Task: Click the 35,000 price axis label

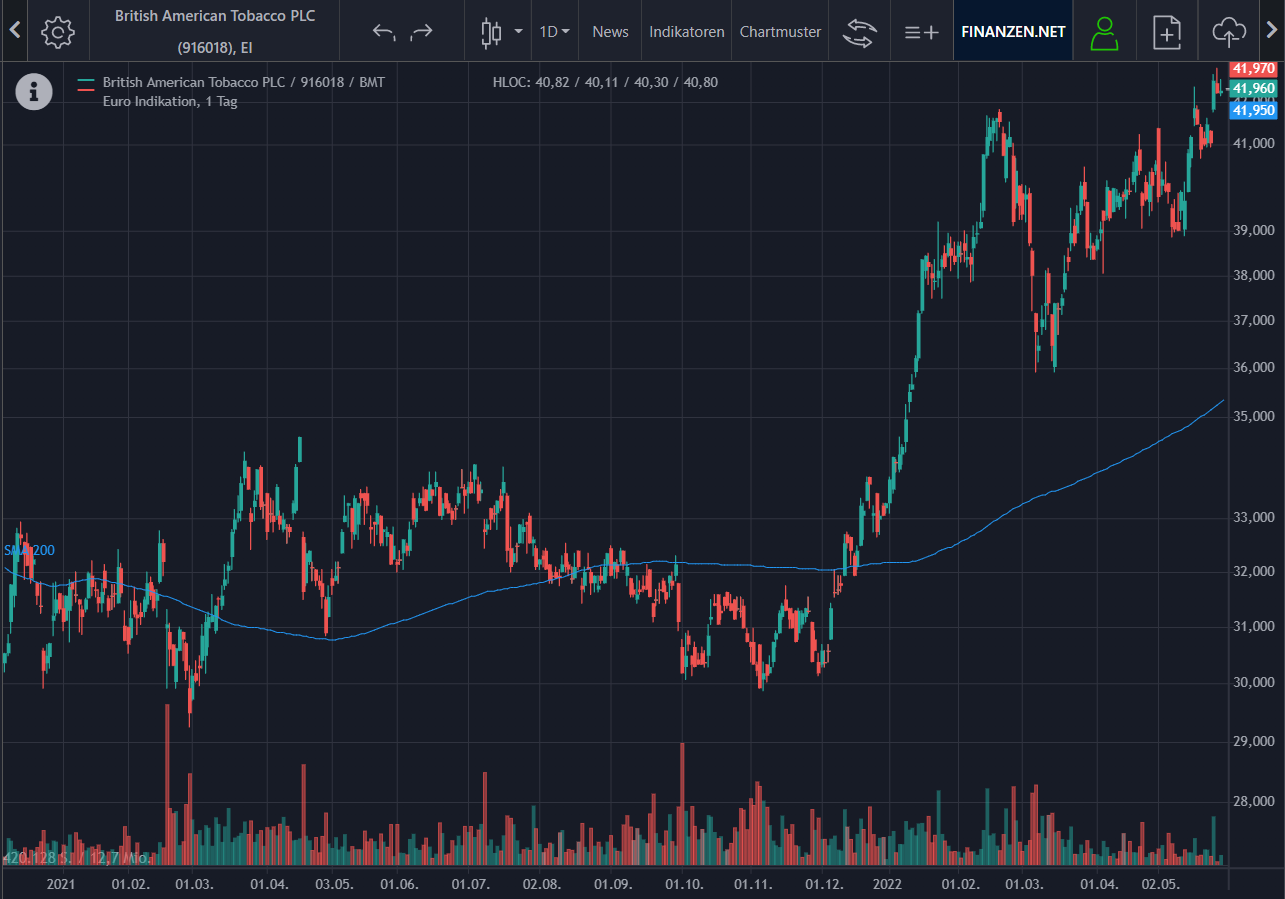Action: (x=1253, y=416)
